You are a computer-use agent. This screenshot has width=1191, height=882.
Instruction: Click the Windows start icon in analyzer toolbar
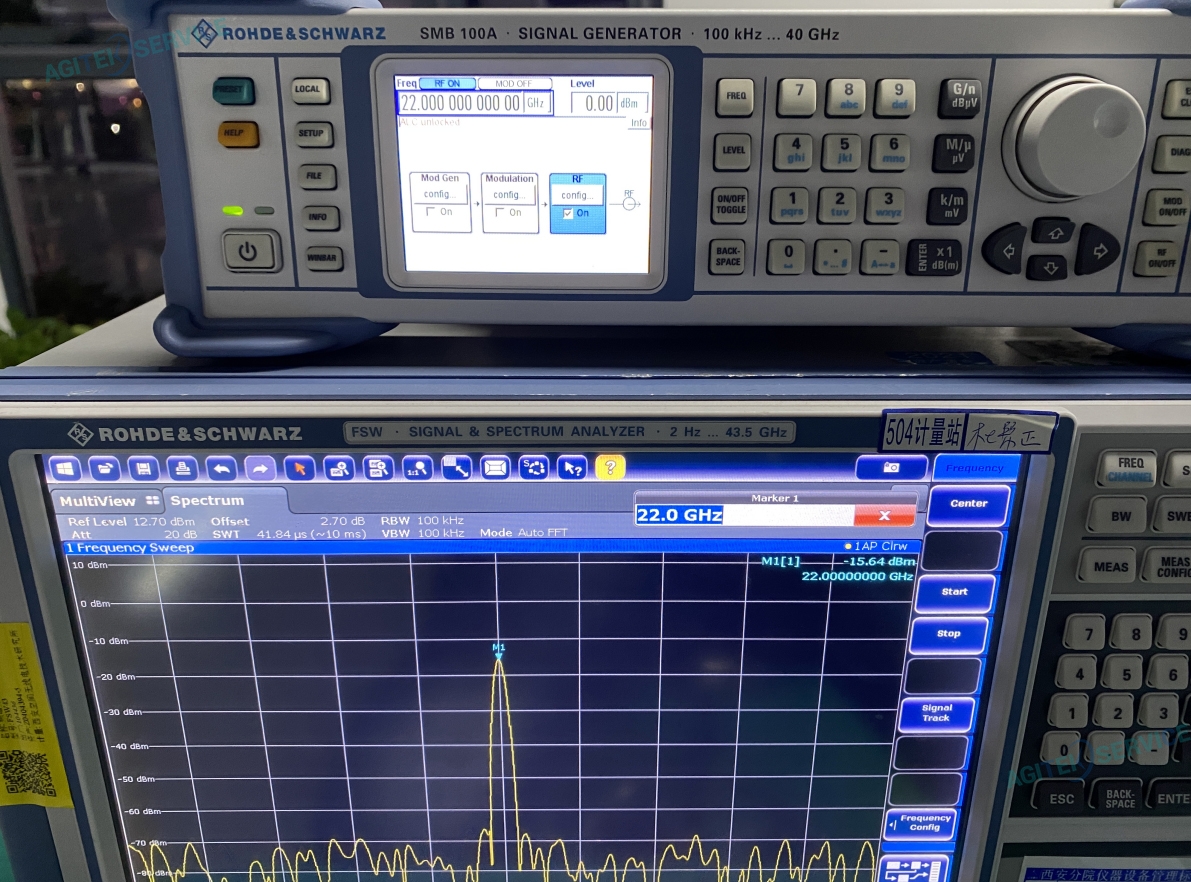pos(65,468)
